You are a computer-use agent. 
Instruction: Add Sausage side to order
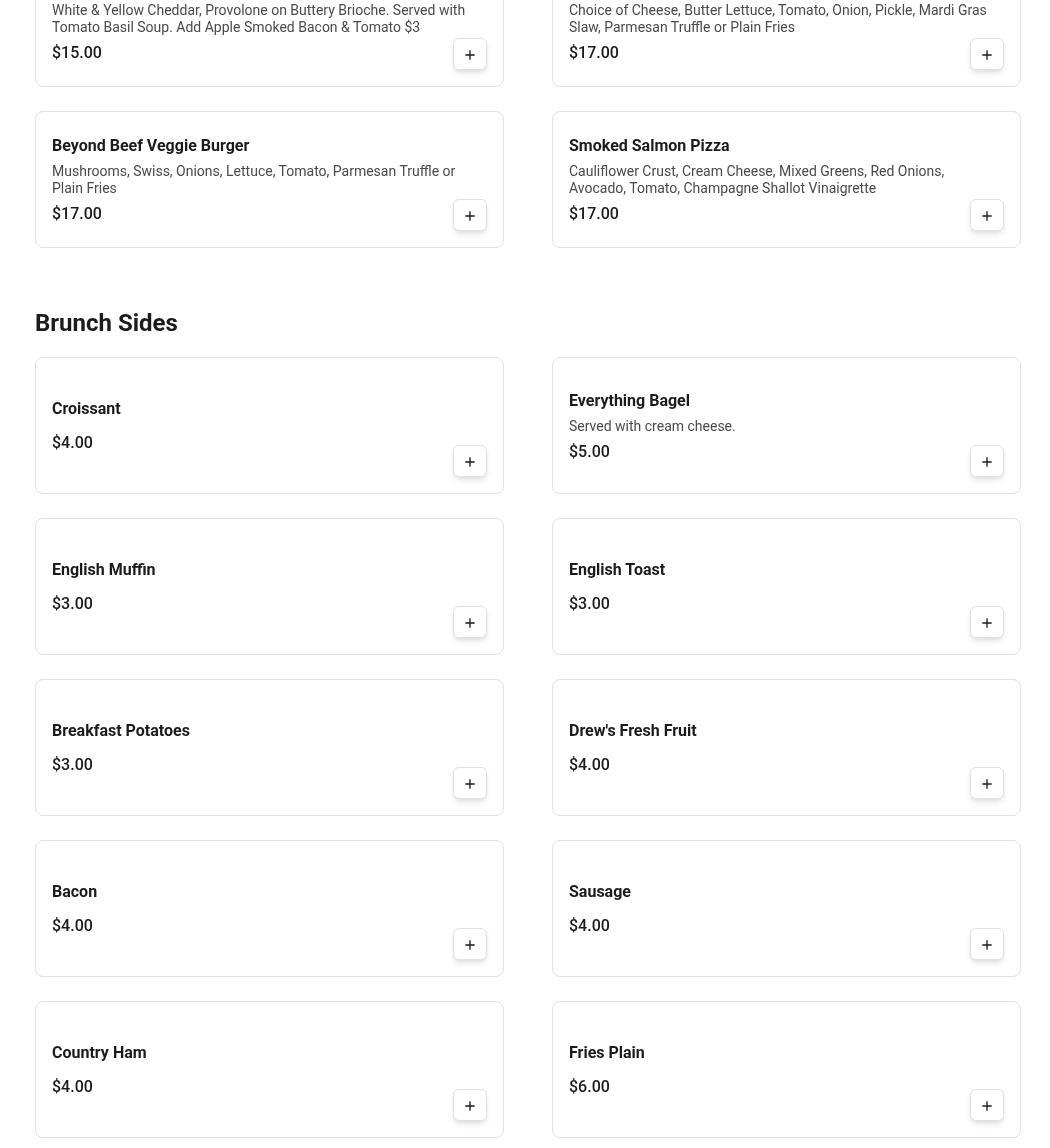(x=987, y=945)
